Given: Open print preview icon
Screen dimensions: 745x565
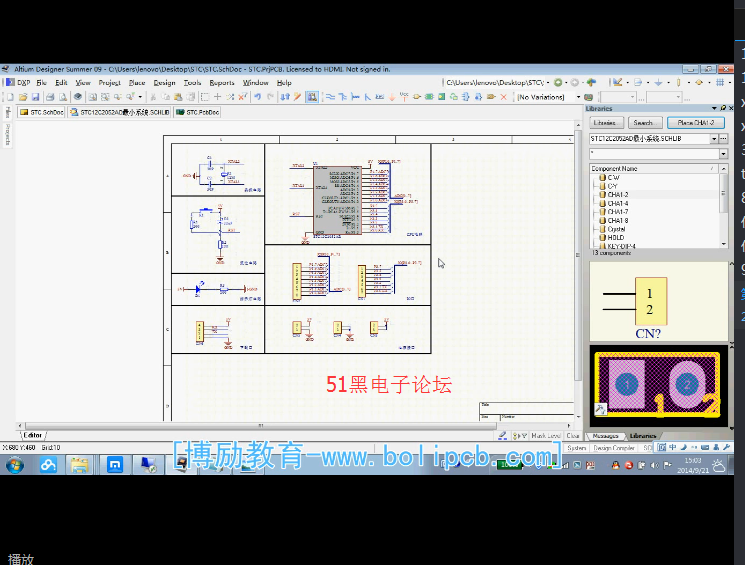Looking at the screenshot, I should 62,97.
